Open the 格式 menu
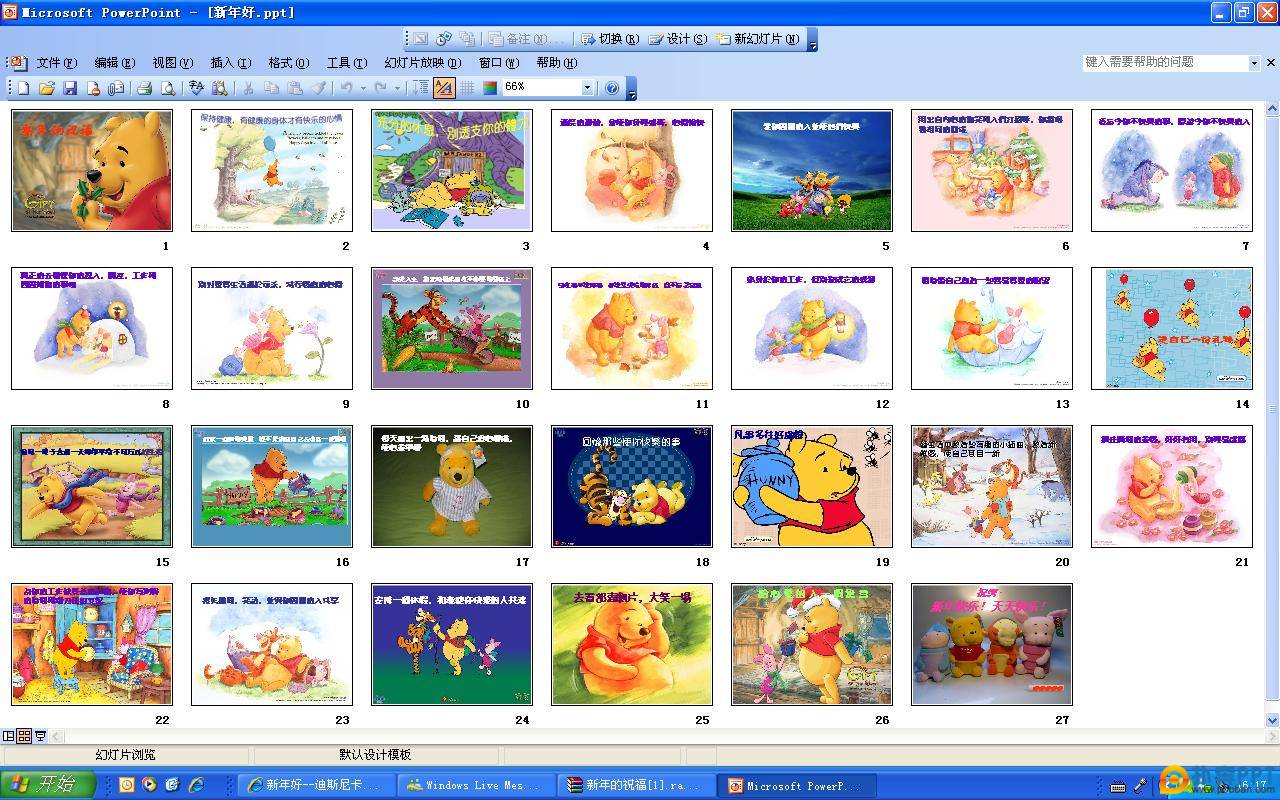The image size is (1280, 800). (x=288, y=63)
